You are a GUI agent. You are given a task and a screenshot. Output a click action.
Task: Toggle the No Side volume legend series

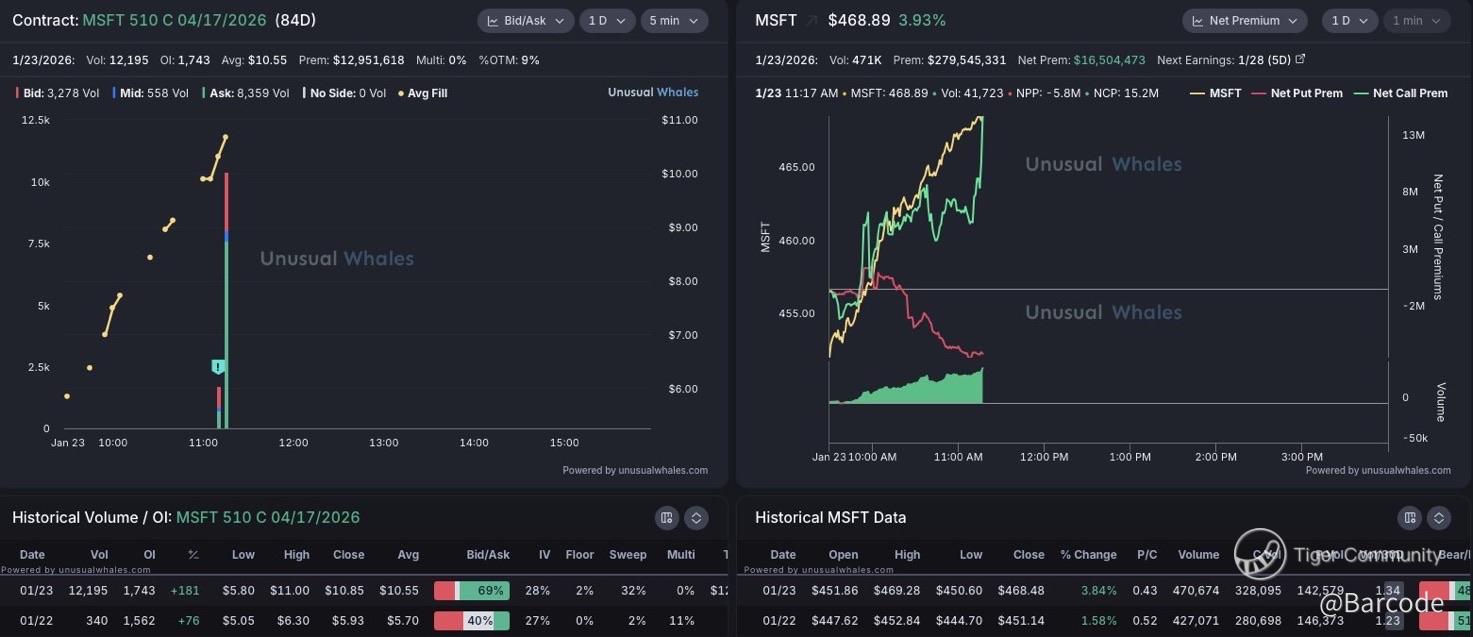coord(344,93)
